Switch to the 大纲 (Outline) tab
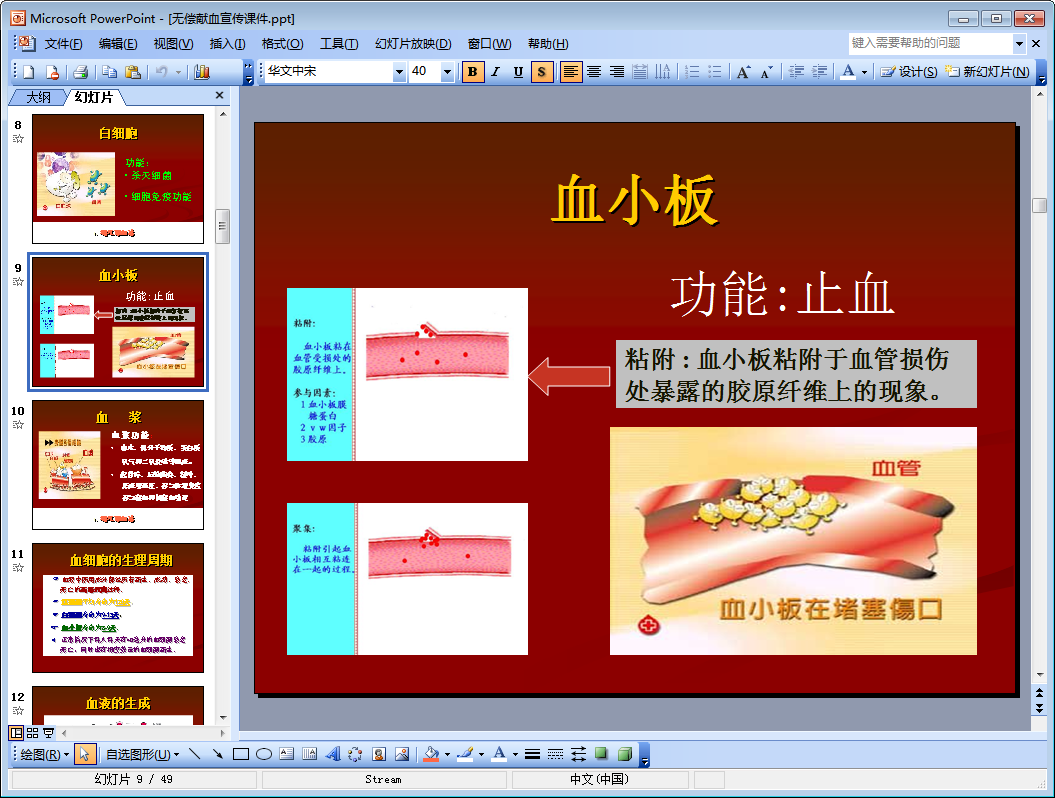This screenshot has height=798, width=1055. point(38,98)
